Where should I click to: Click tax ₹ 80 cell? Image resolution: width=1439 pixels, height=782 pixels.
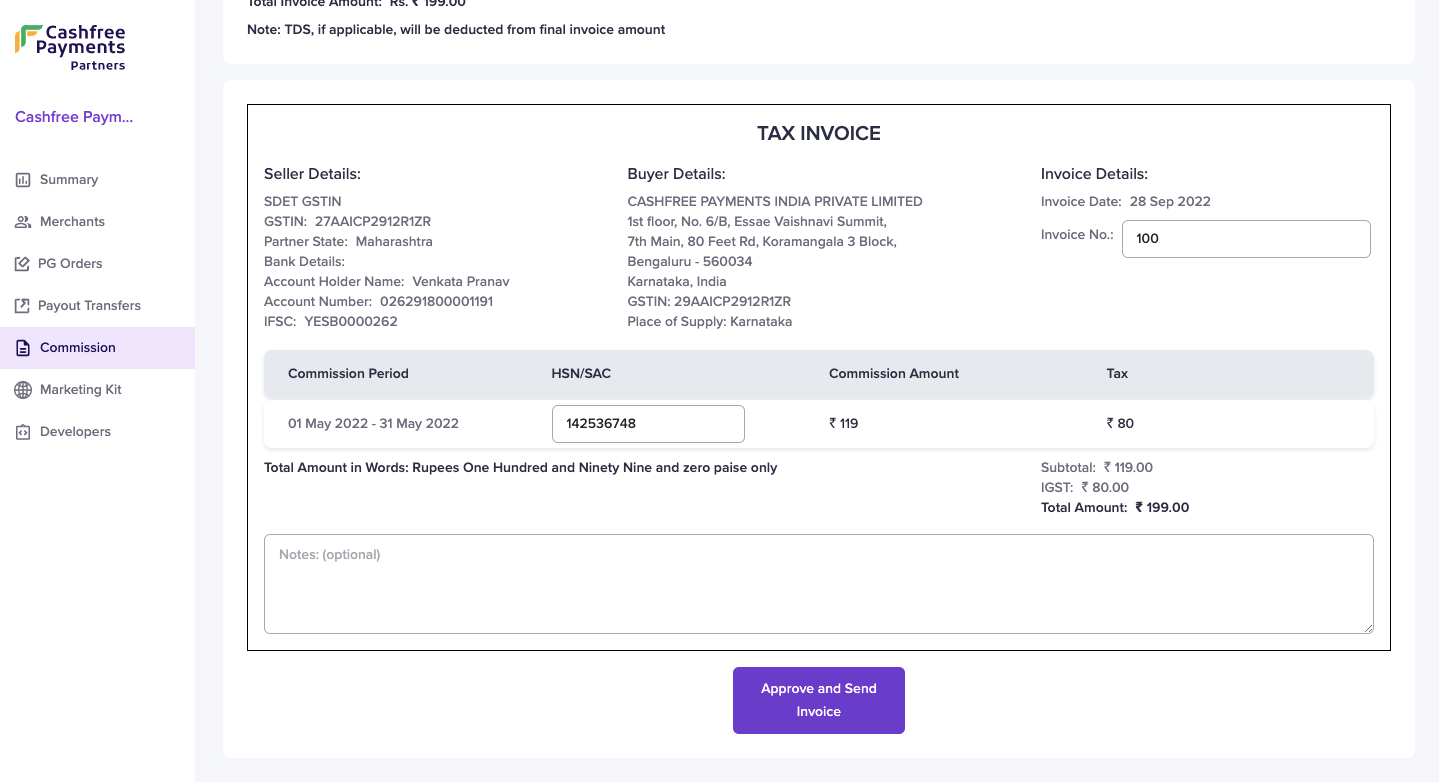(x=1120, y=424)
